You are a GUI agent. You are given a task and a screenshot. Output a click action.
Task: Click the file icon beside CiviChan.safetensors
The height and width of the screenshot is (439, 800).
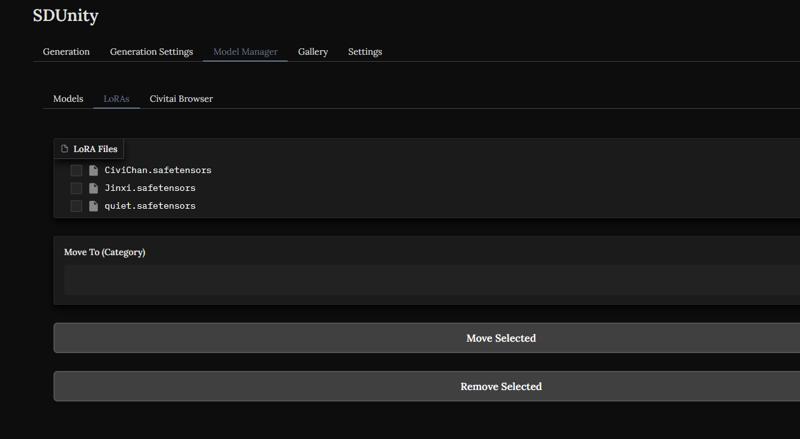[93, 170]
